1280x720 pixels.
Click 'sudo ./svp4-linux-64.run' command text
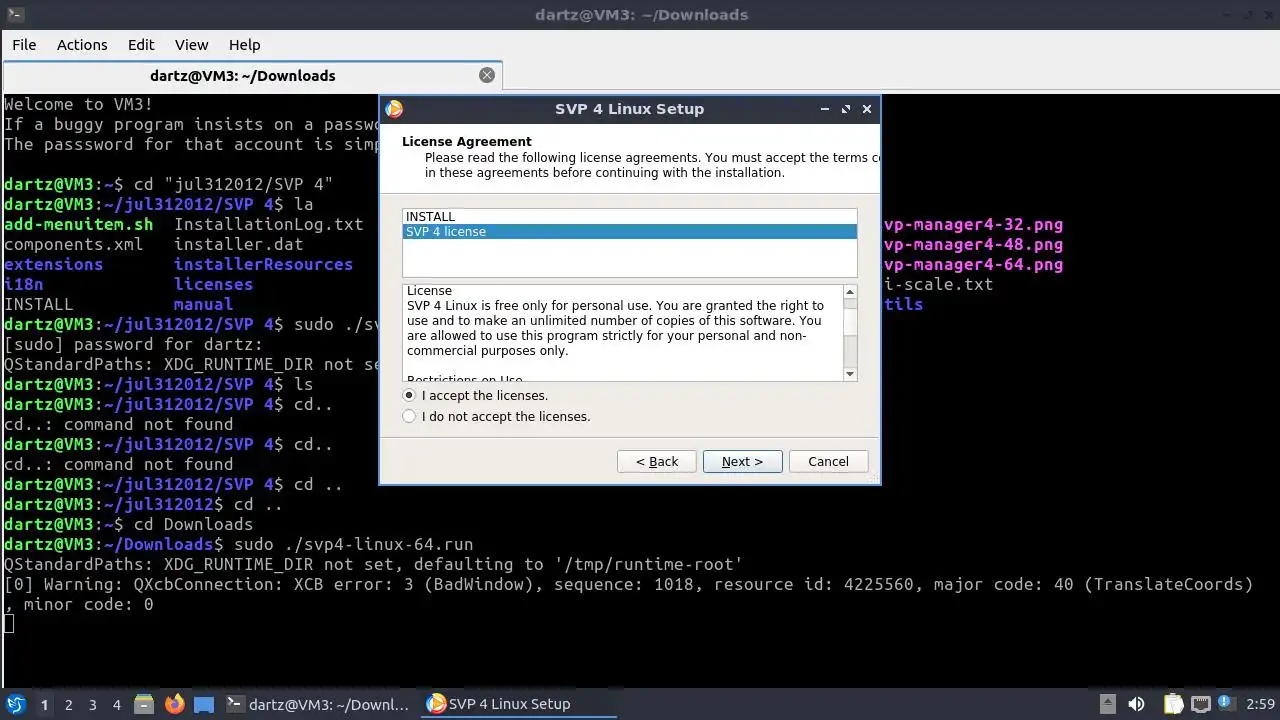tap(353, 544)
